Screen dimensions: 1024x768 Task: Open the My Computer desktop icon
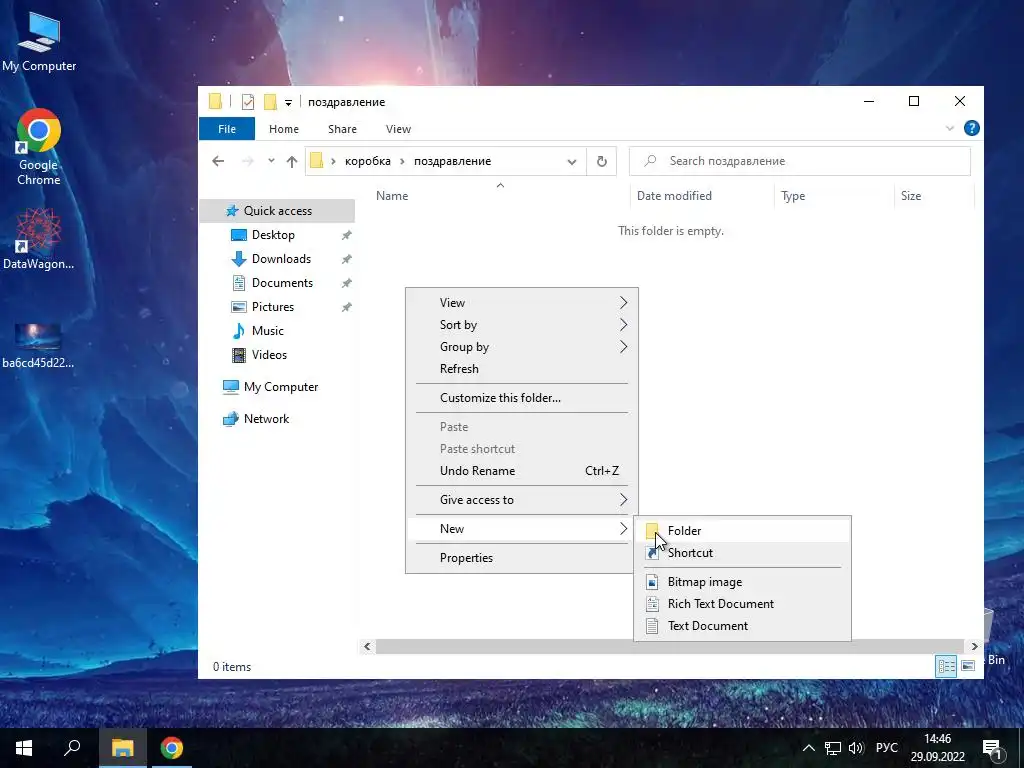(x=39, y=42)
